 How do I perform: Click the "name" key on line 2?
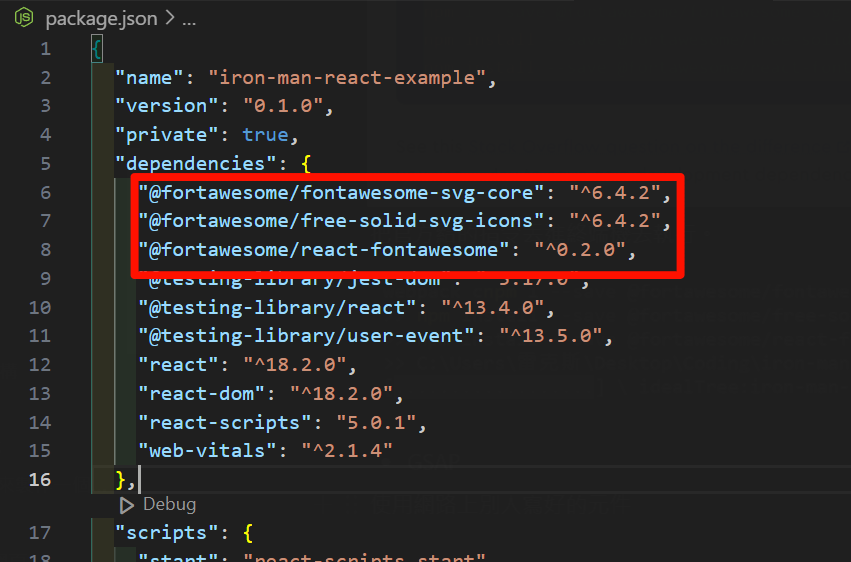tap(149, 78)
